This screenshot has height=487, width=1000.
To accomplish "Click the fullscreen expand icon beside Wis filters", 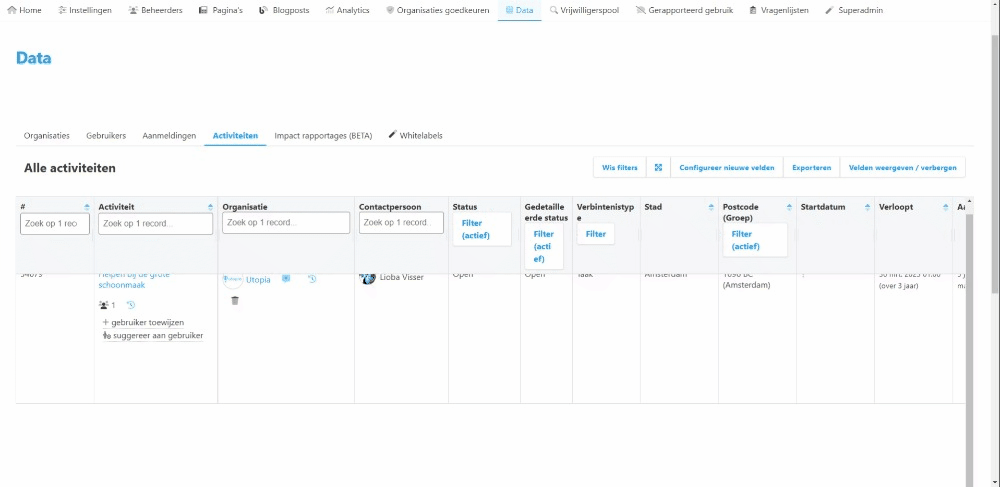I will 659,168.
